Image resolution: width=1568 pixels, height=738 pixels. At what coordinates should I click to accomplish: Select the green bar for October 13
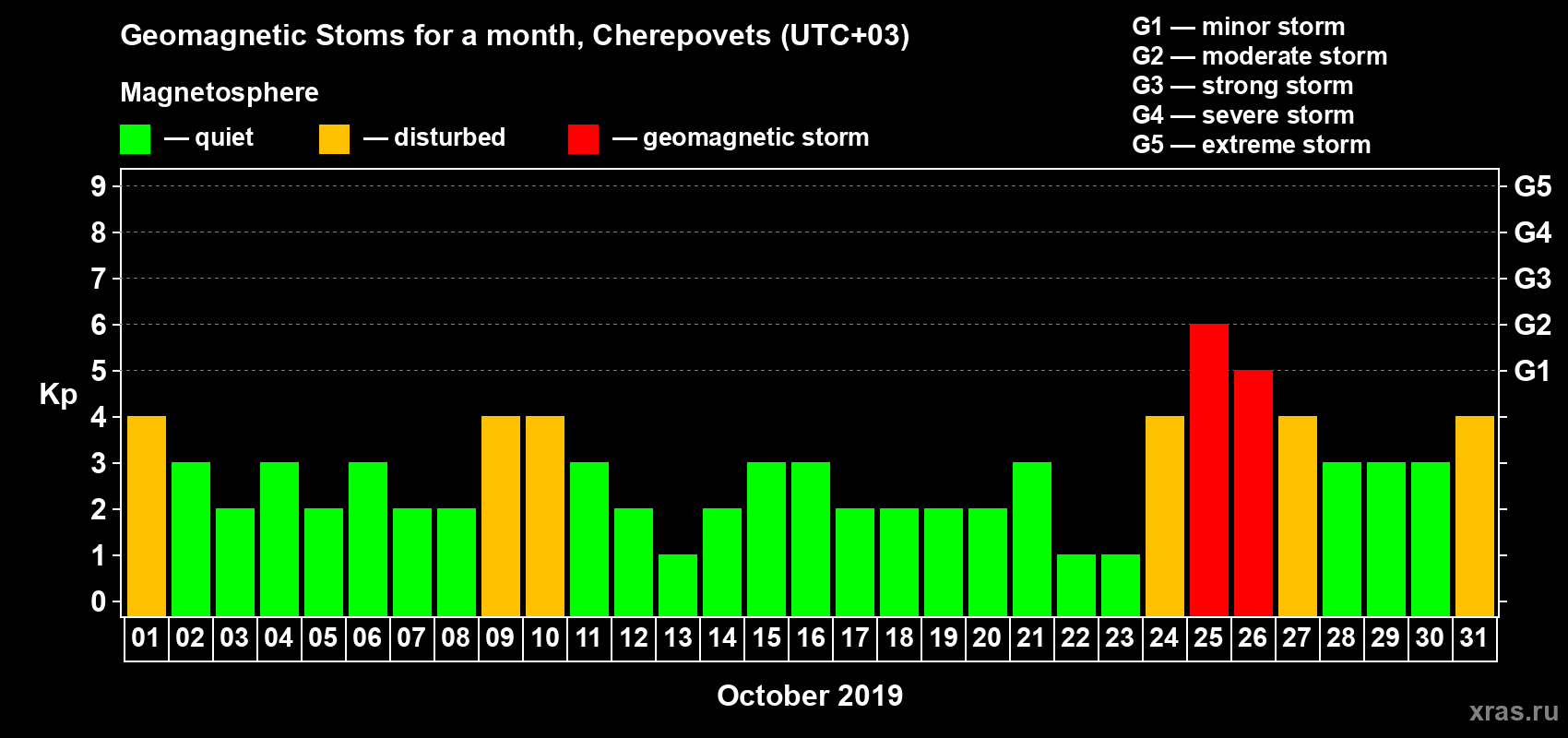(678, 586)
